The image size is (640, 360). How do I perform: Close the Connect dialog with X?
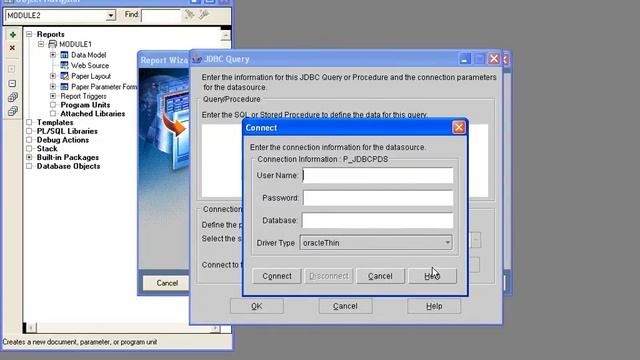point(459,127)
